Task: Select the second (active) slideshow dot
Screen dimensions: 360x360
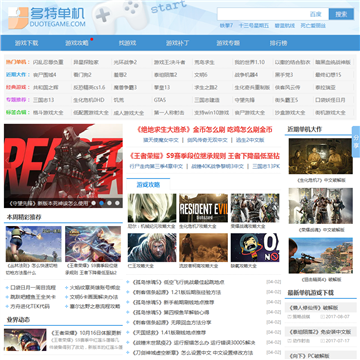Action: coord(102,203)
